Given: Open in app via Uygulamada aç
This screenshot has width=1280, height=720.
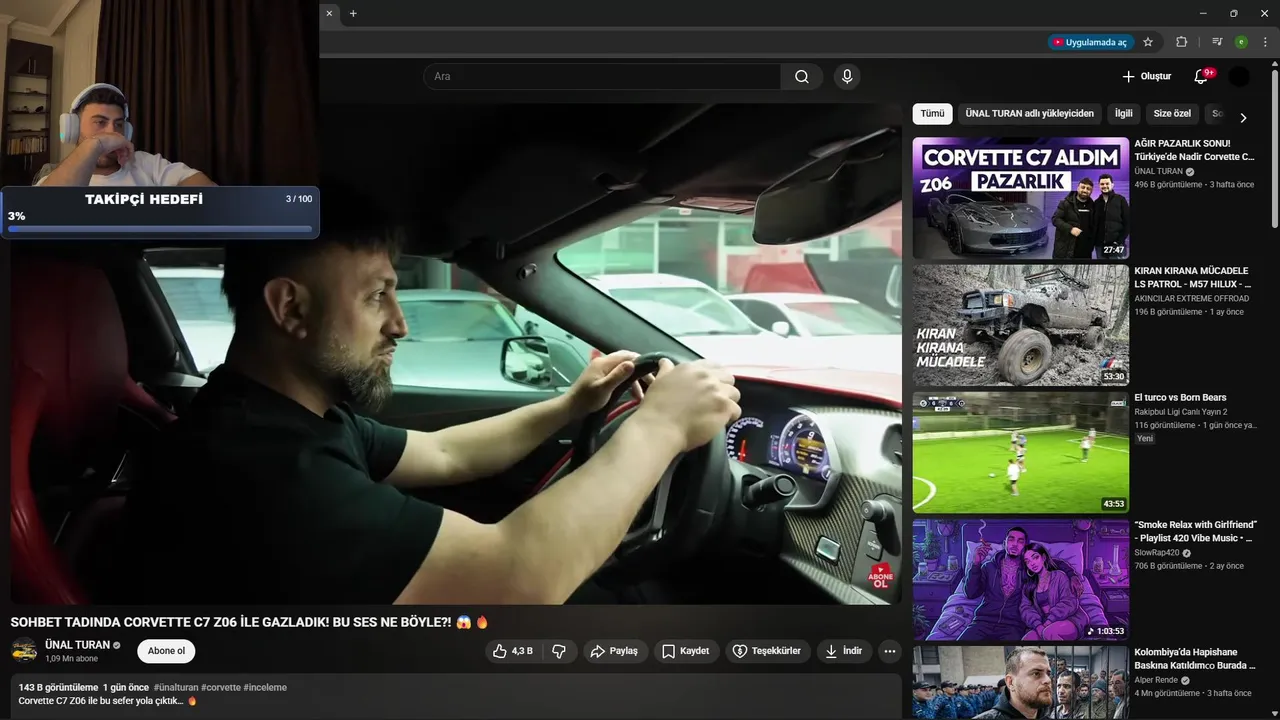Looking at the screenshot, I should click(1089, 42).
